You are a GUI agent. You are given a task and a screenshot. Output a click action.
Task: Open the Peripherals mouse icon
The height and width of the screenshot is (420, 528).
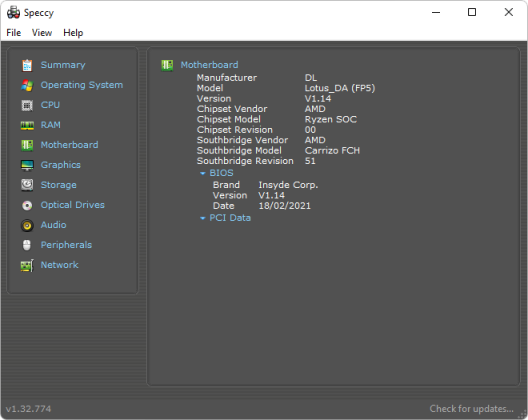[x=27, y=245]
